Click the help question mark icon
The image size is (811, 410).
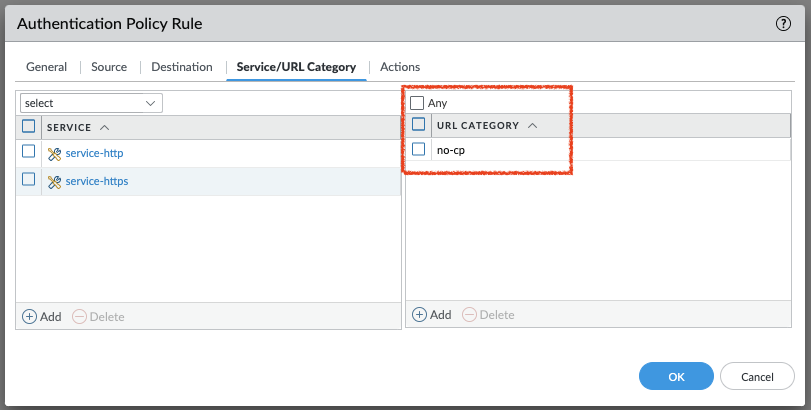click(x=783, y=23)
